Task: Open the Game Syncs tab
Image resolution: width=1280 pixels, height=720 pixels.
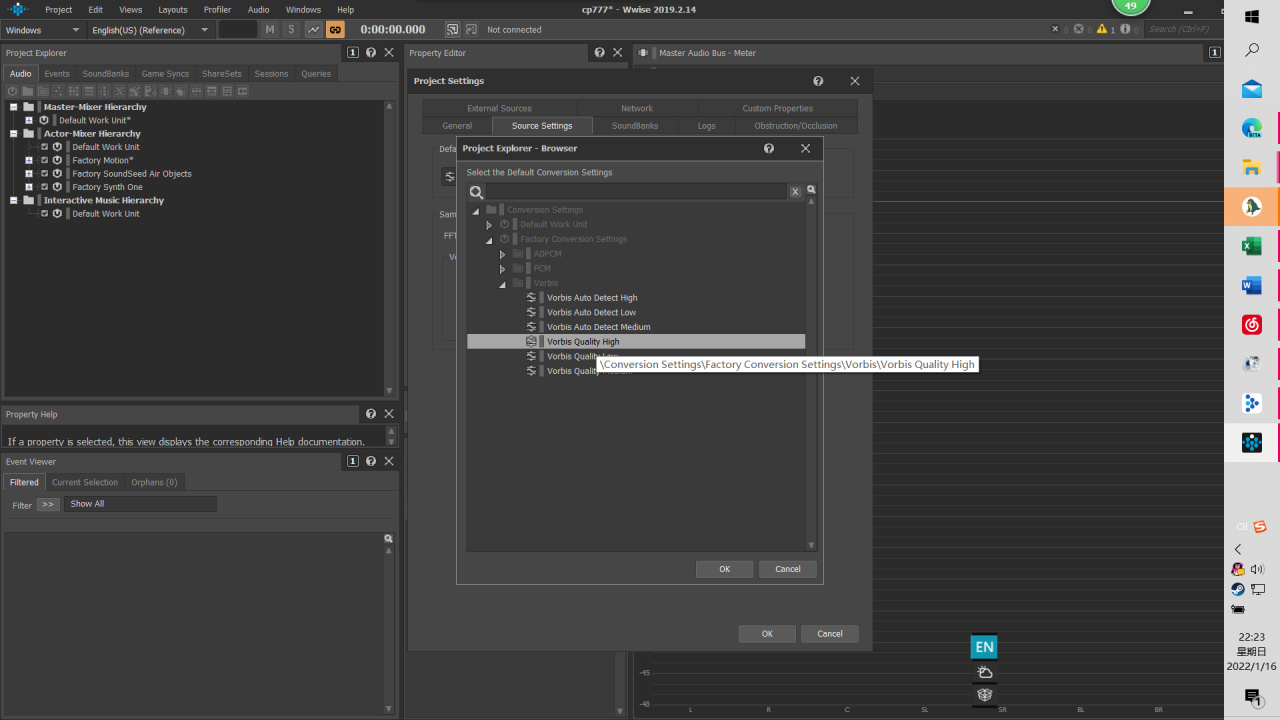Action: pos(165,74)
